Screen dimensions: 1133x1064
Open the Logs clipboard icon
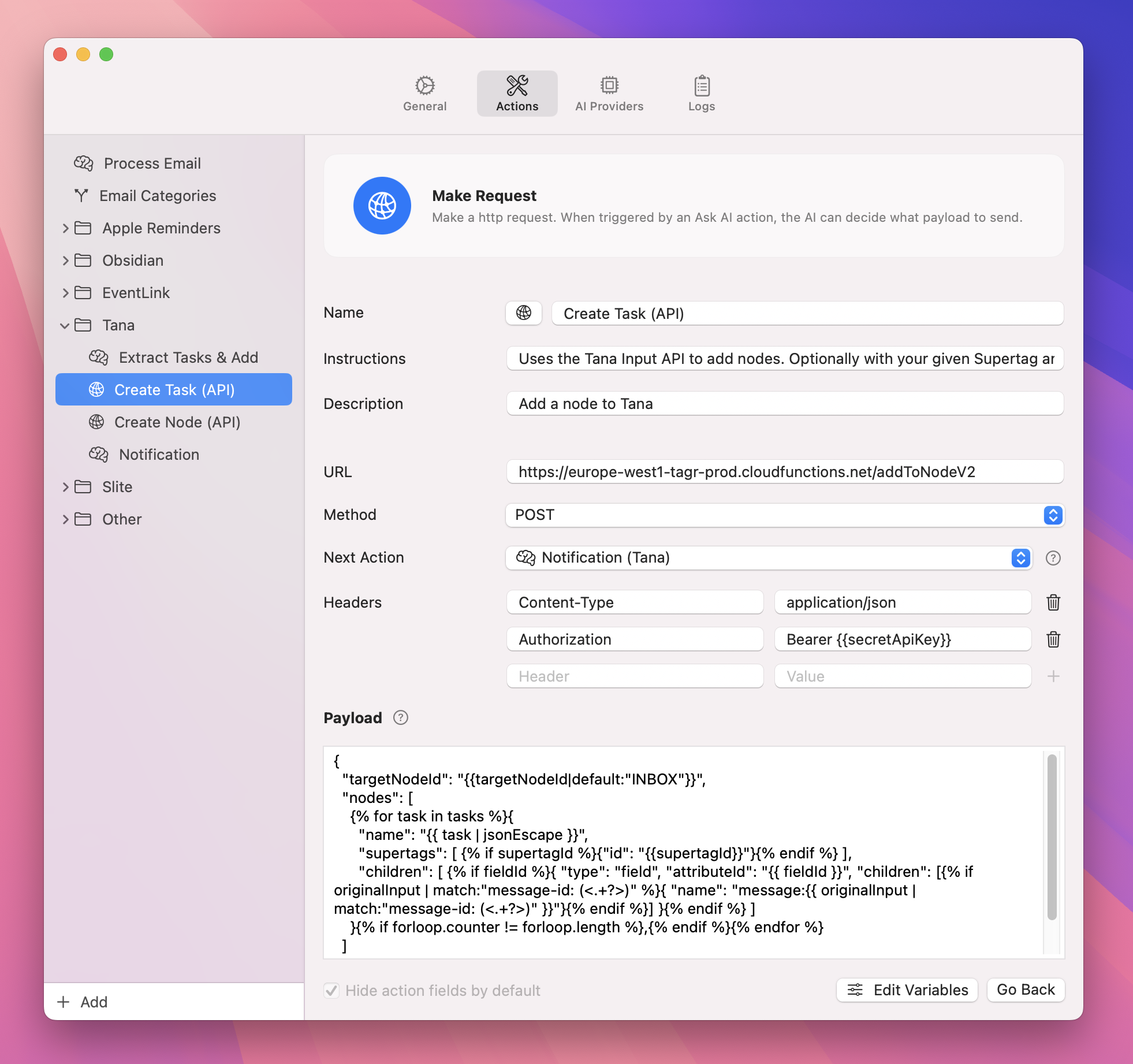pyautogui.click(x=701, y=94)
